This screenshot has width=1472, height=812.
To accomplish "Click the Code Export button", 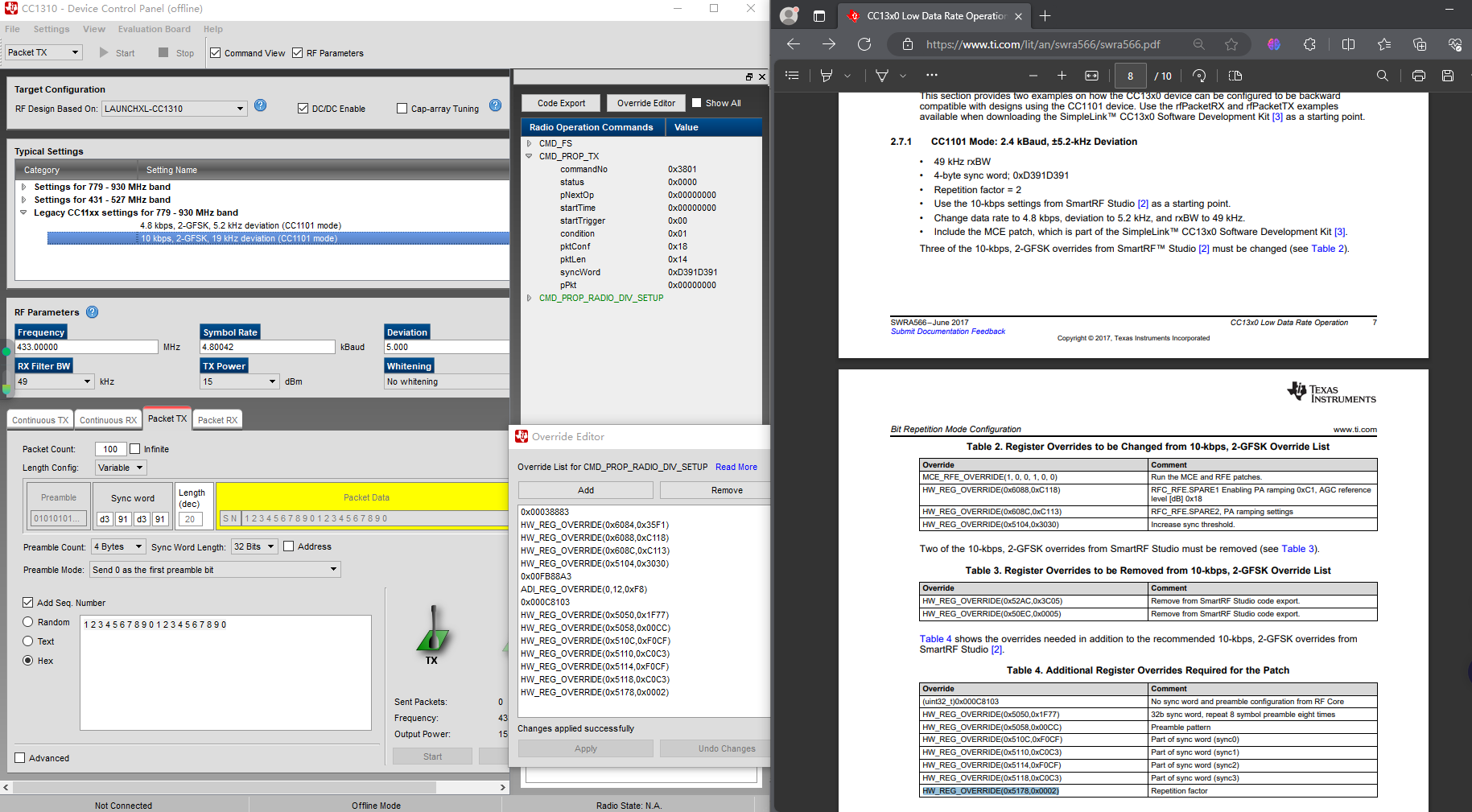I will 561,103.
